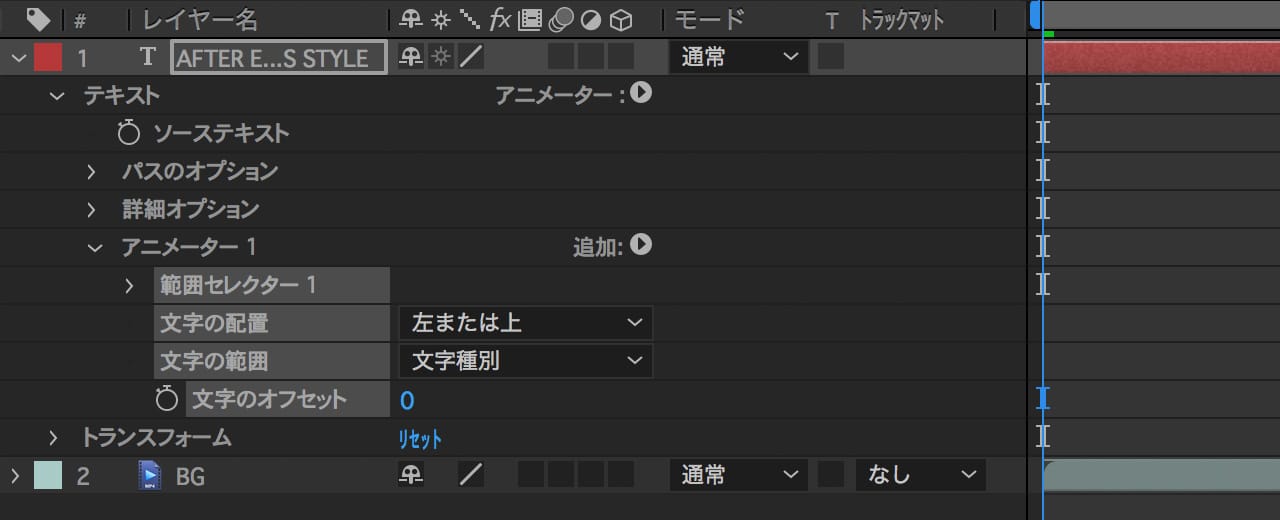Image resolution: width=1280 pixels, height=520 pixels.
Task: Open the 追加 menu arrow button
Action: click(641, 244)
